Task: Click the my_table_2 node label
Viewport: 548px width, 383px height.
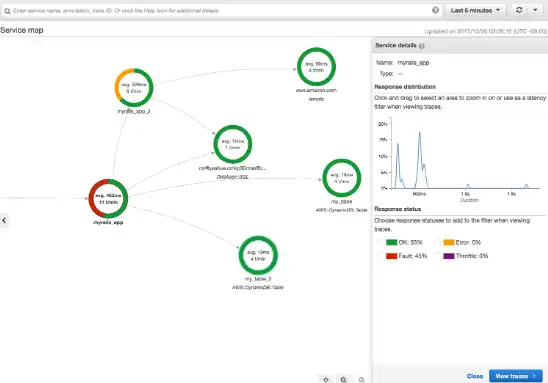Action: coord(258,279)
